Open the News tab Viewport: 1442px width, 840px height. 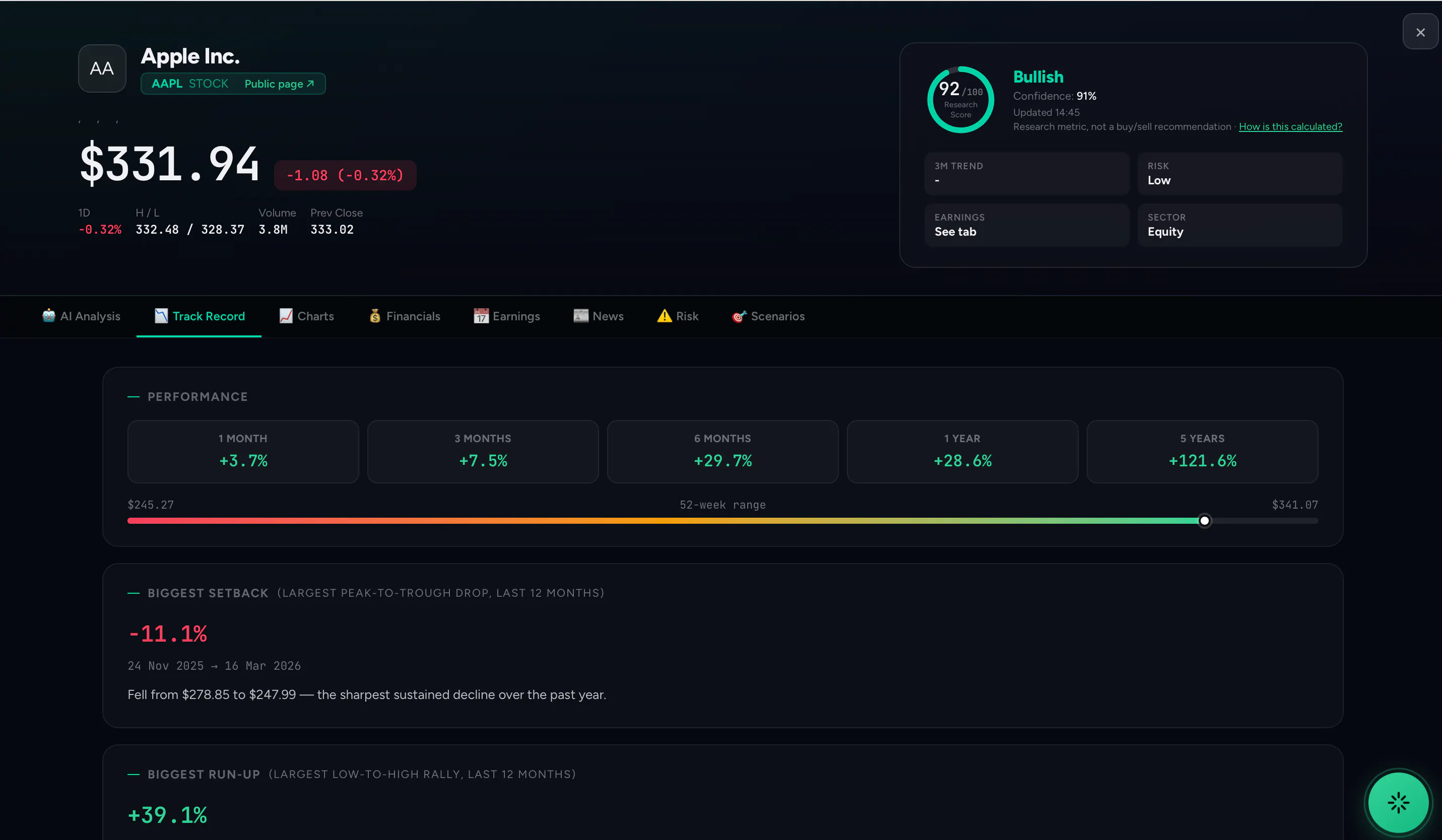(599, 316)
